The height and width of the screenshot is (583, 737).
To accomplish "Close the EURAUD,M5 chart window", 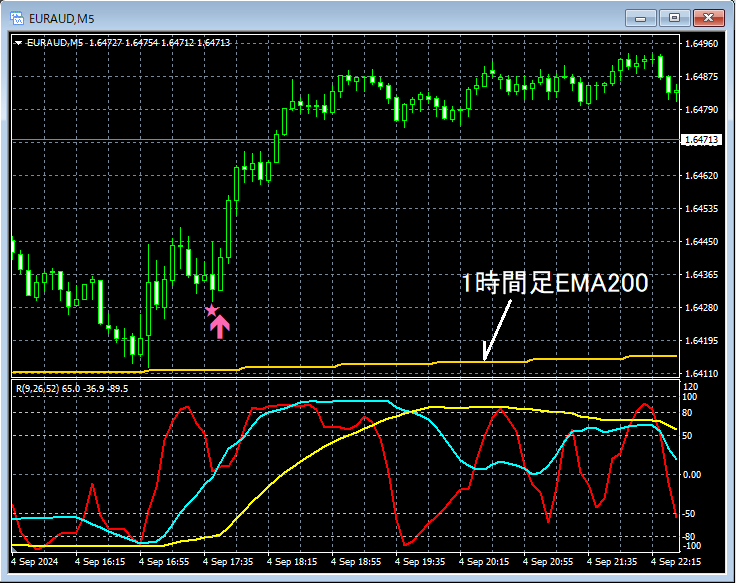I will tap(708, 18).
